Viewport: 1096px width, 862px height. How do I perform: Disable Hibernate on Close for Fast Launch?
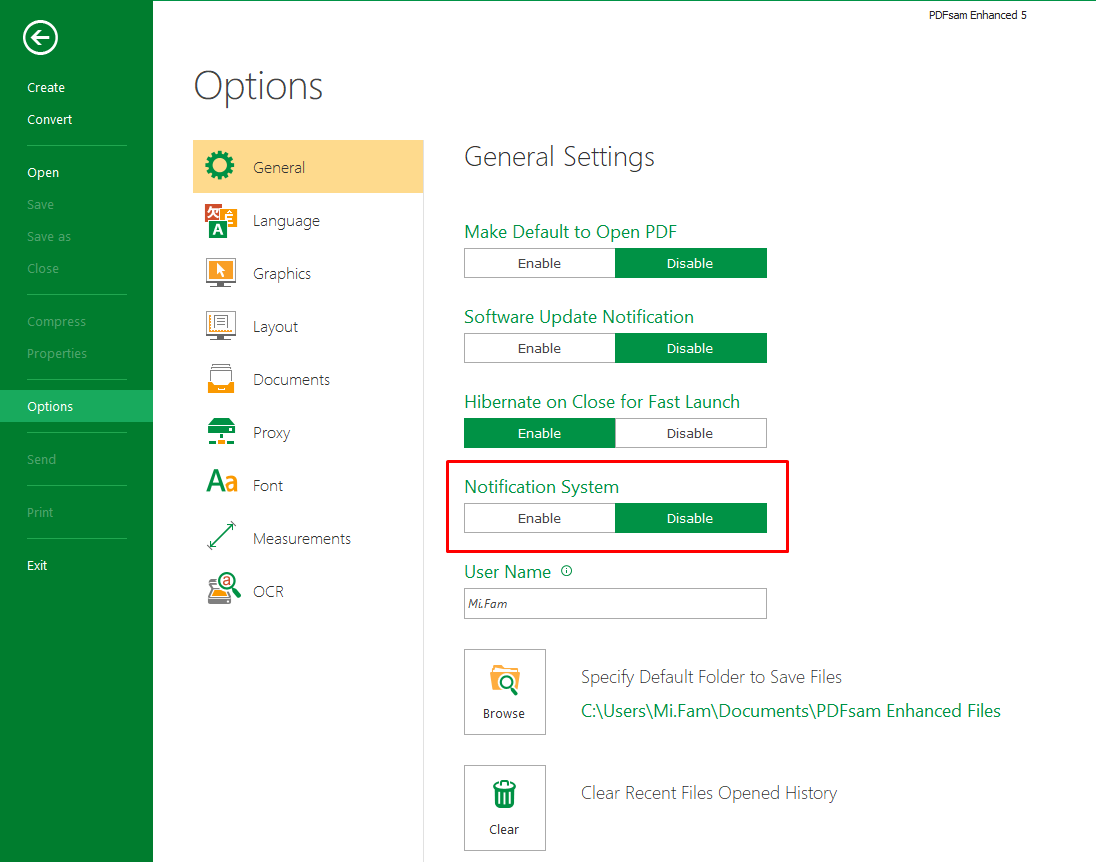coord(691,433)
